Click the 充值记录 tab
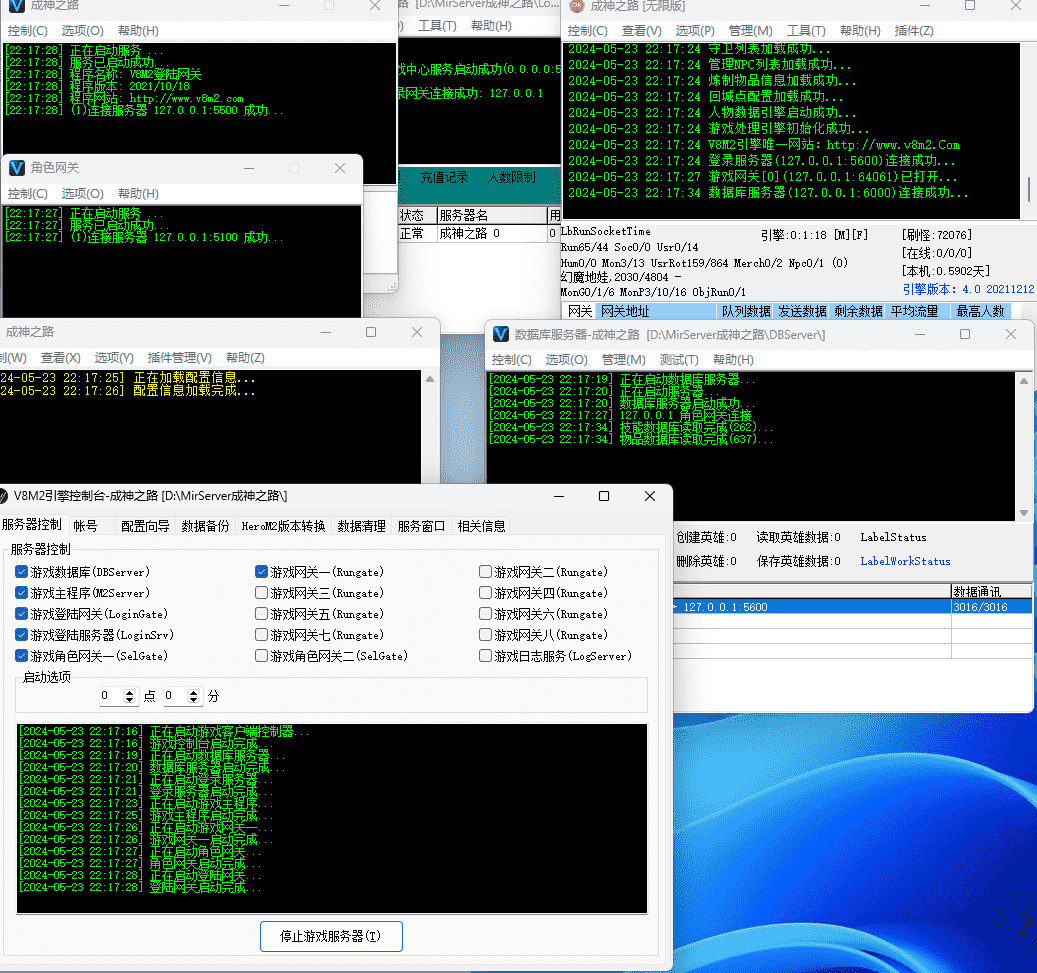 pos(444,177)
